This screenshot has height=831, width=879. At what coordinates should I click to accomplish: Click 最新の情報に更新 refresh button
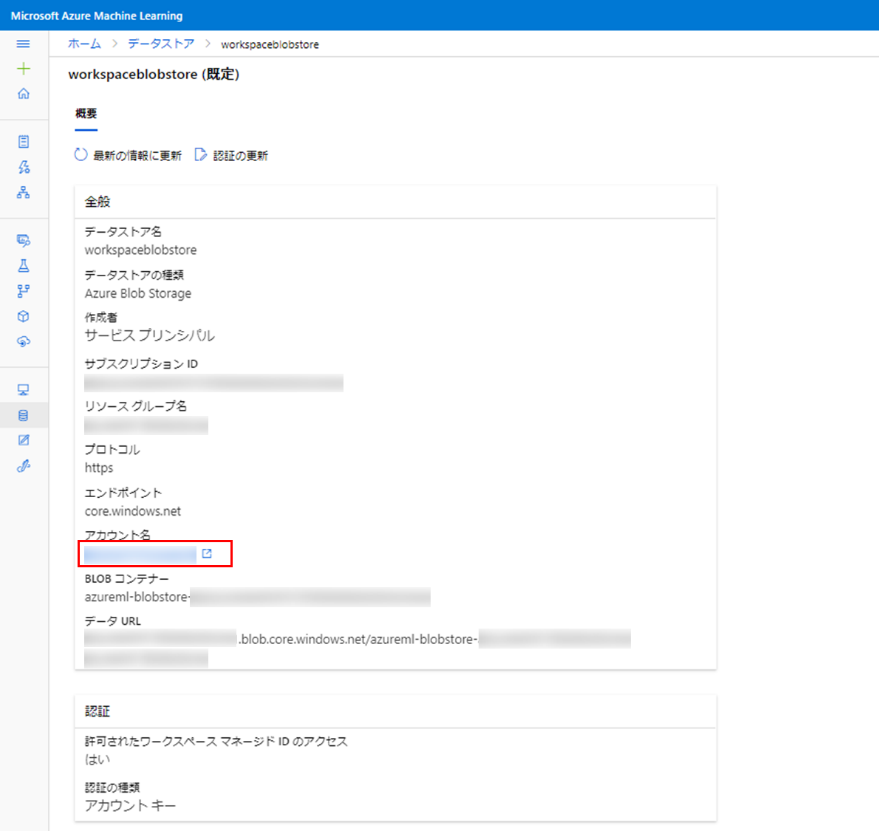coord(128,155)
